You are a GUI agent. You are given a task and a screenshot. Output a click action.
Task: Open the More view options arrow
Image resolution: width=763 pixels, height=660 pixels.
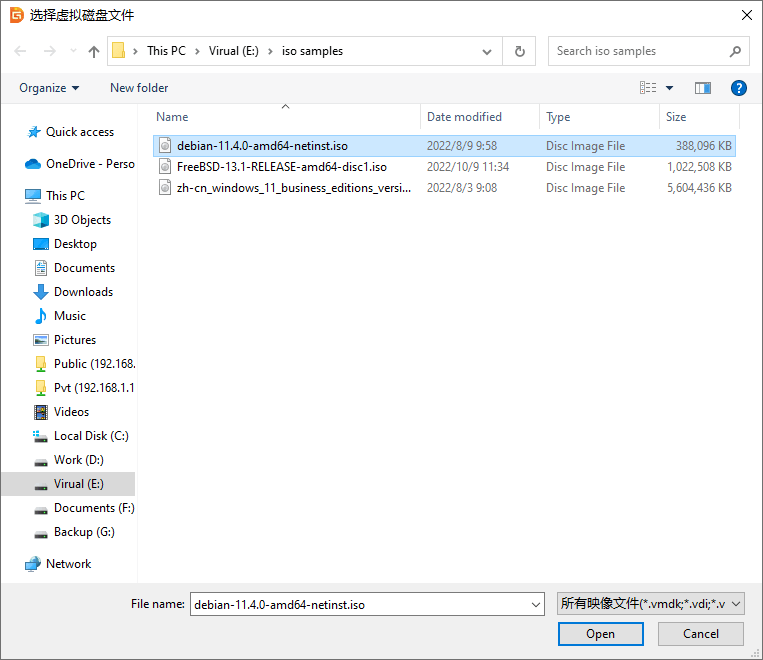coord(670,88)
